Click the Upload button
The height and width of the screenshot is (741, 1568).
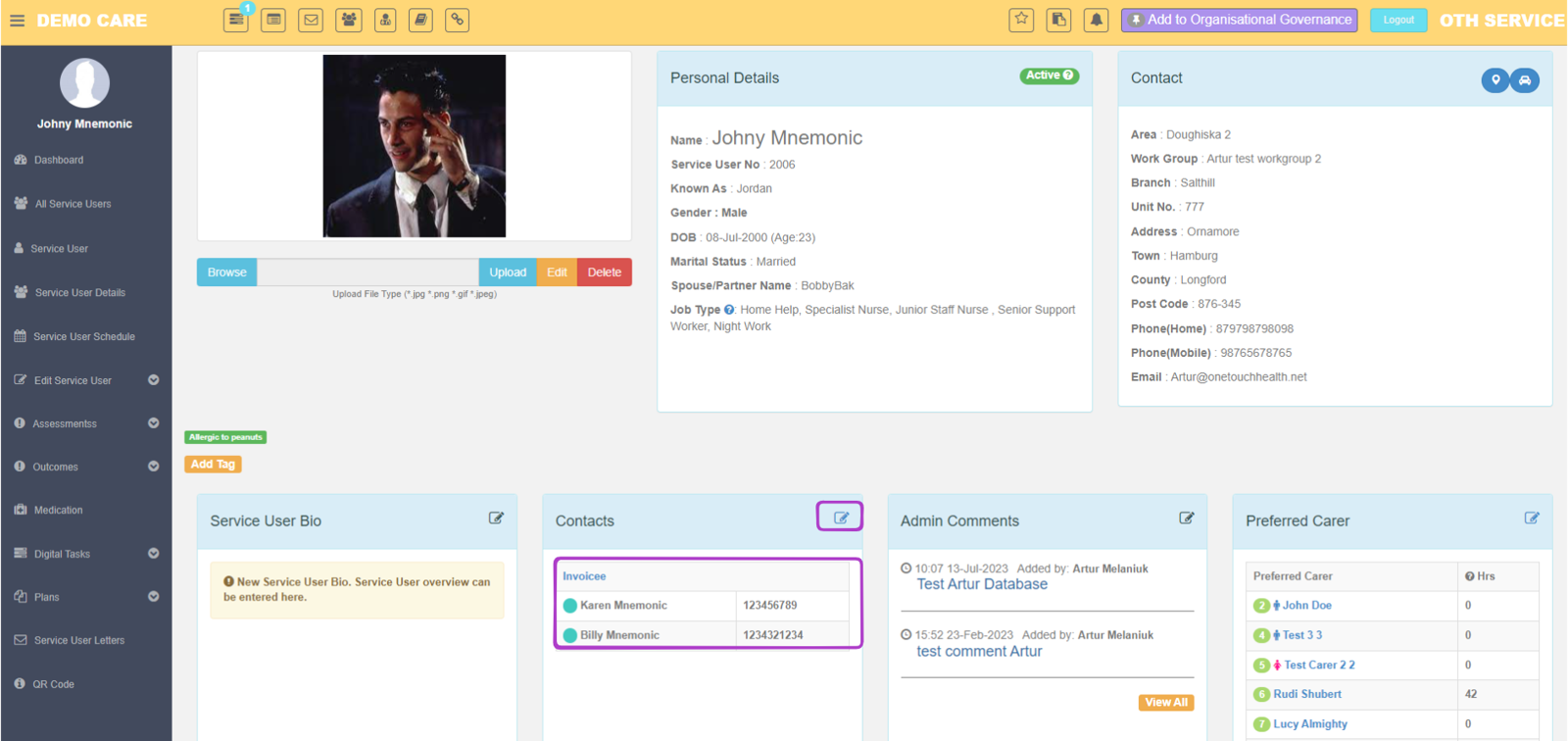point(508,272)
